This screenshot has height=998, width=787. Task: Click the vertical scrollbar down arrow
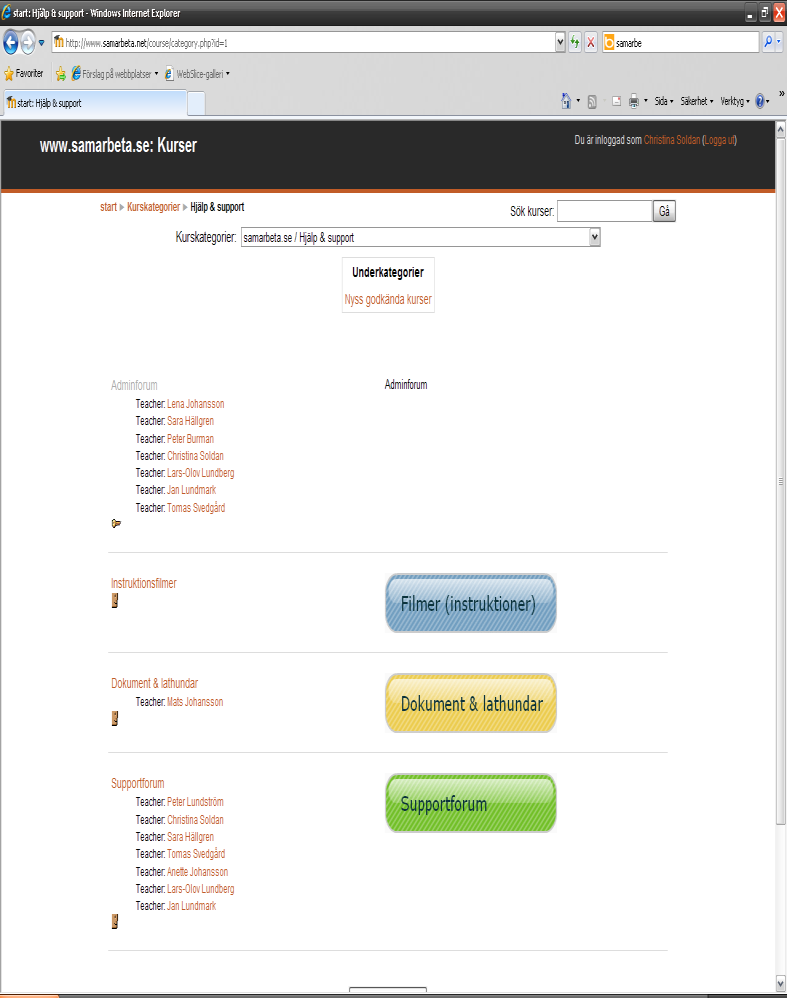pyautogui.click(x=781, y=984)
